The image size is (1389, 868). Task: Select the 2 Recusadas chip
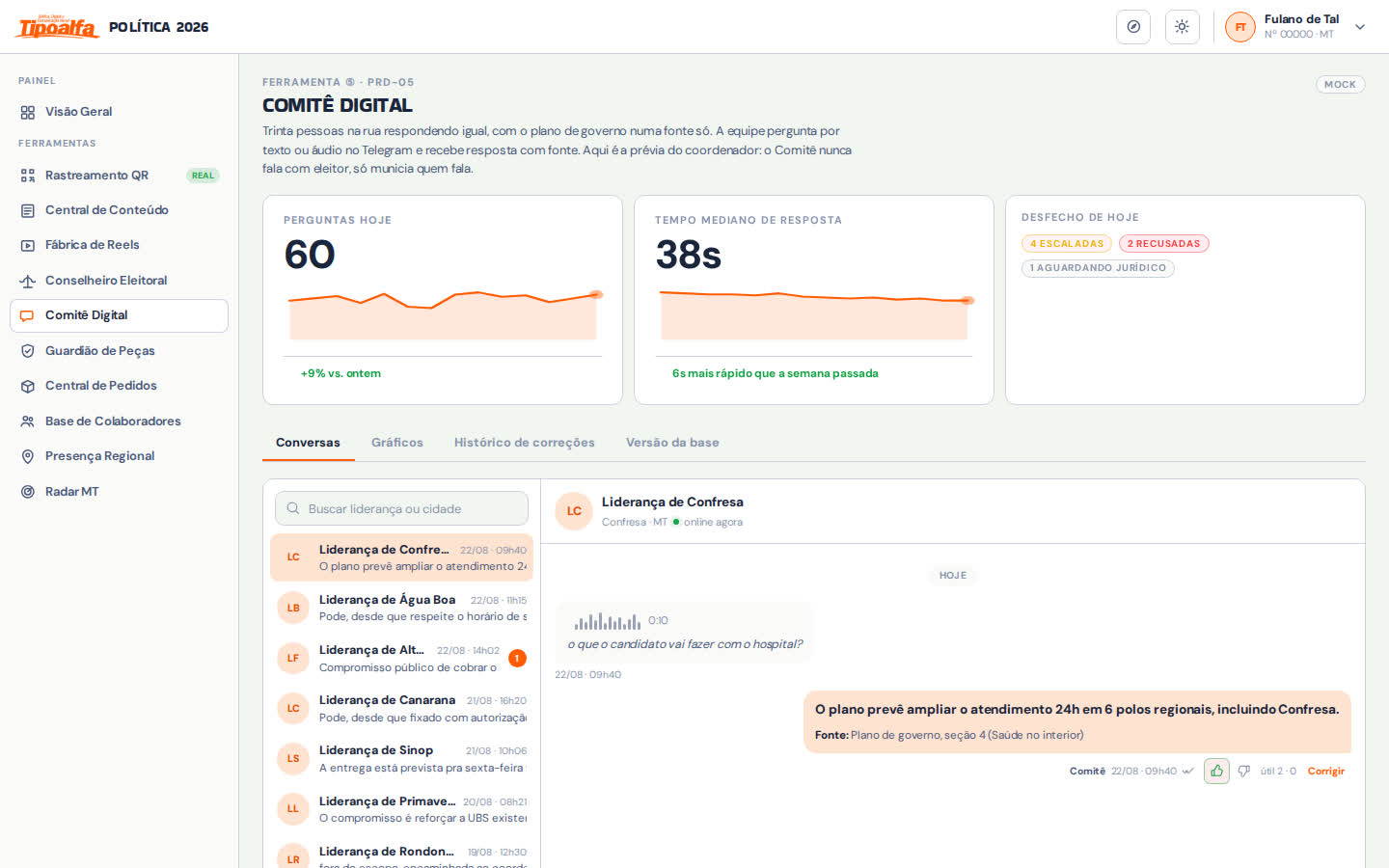tap(1164, 244)
